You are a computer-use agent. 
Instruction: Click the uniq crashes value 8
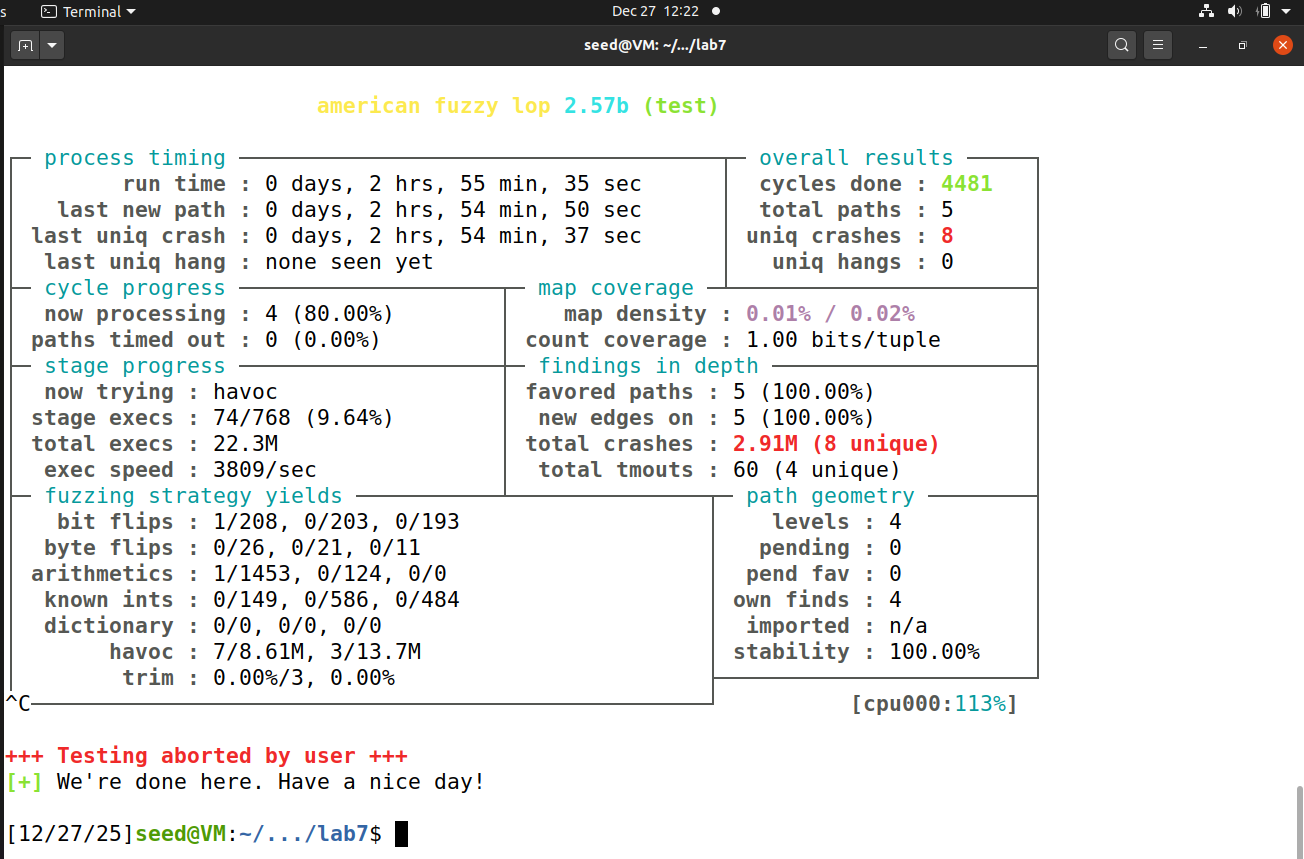pyautogui.click(x=947, y=236)
